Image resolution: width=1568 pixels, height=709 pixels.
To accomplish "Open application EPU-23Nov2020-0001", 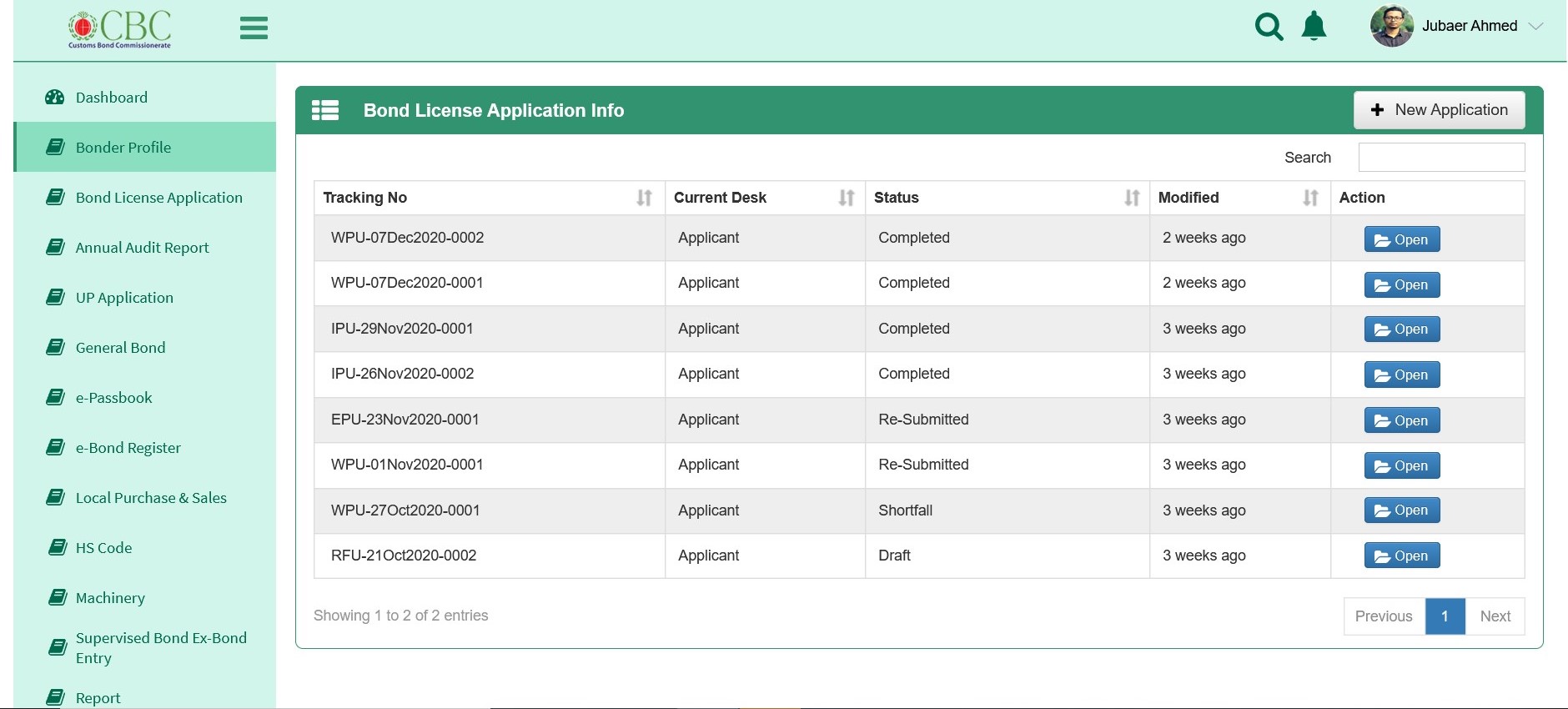I will 1402,420.
